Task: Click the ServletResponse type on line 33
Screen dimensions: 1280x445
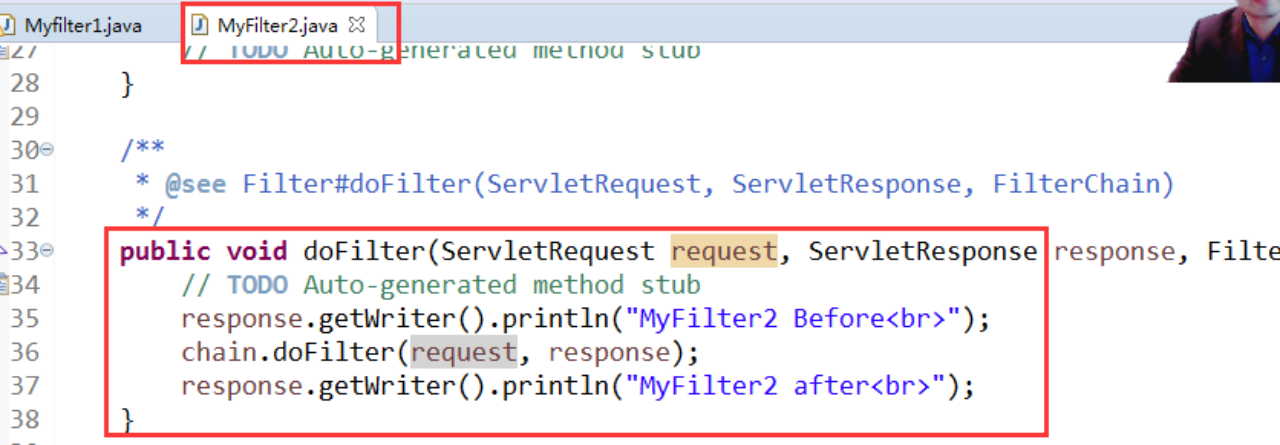Action: coord(923,251)
